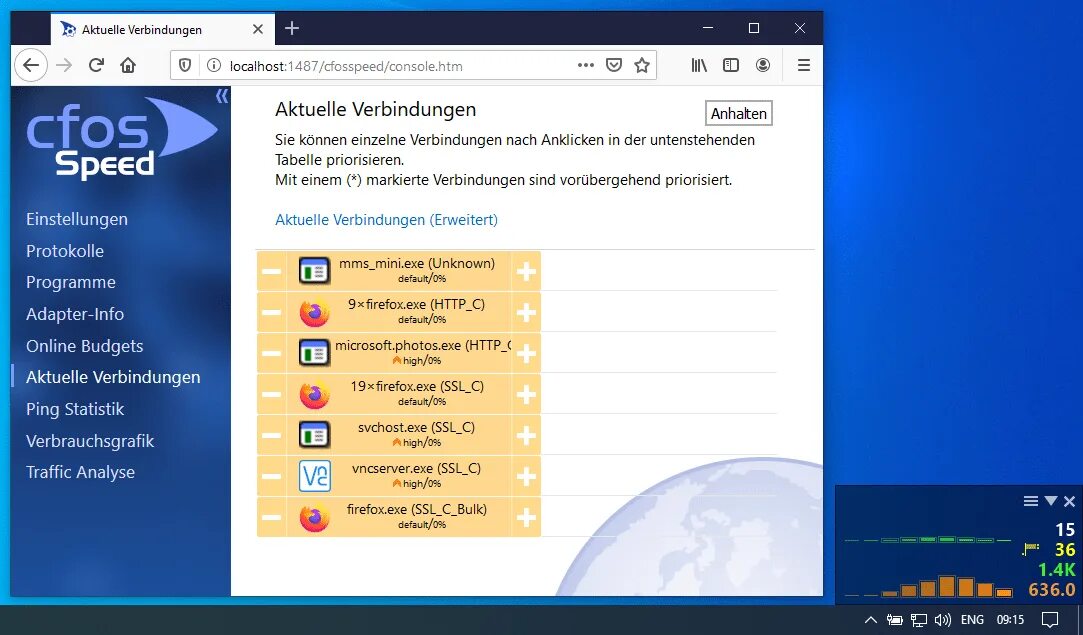1083x635 pixels.
Task: Click the network icon in system tray
Action: click(x=918, y=620)
